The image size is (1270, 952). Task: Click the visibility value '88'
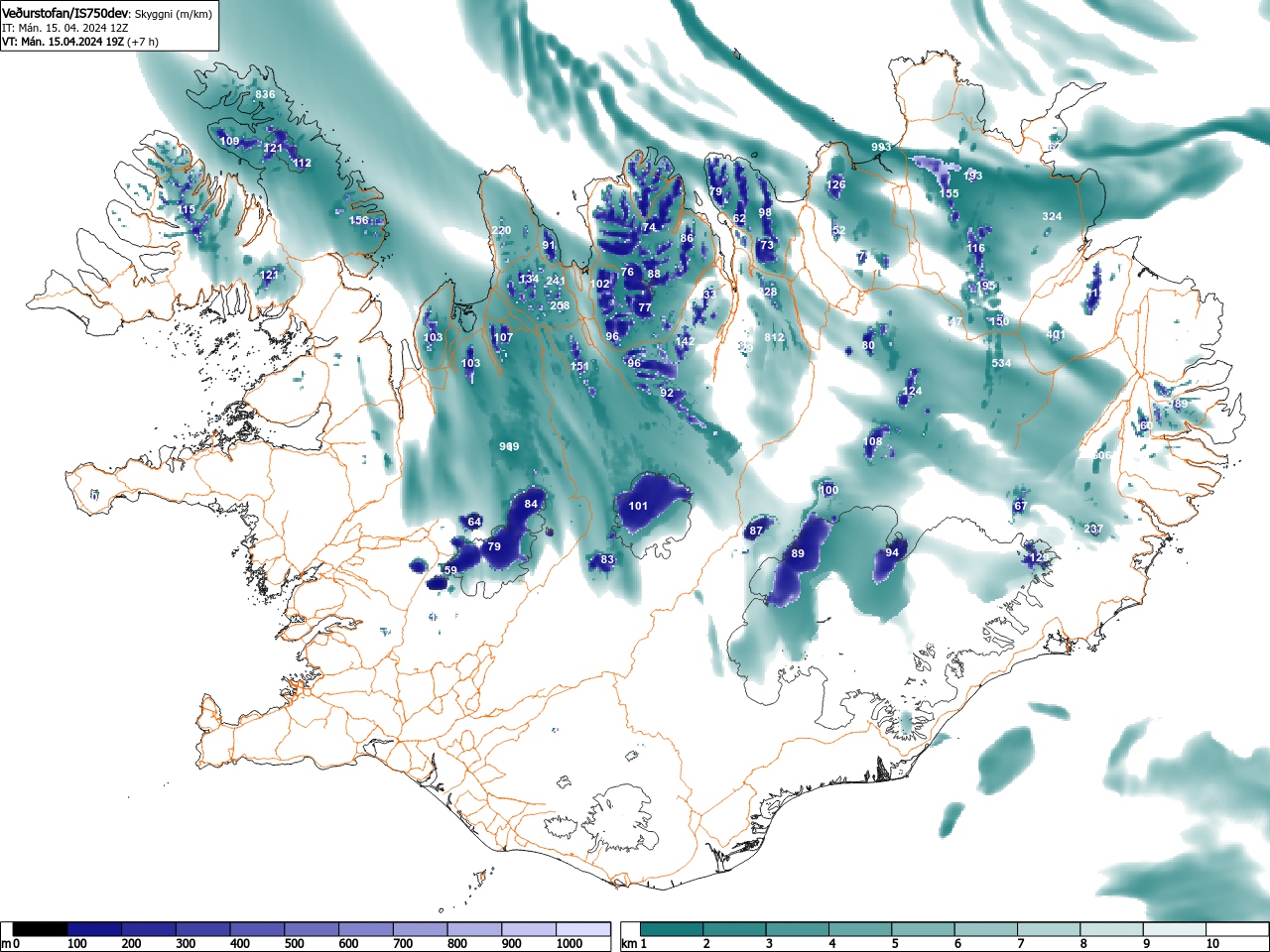[x=654, y=275]
